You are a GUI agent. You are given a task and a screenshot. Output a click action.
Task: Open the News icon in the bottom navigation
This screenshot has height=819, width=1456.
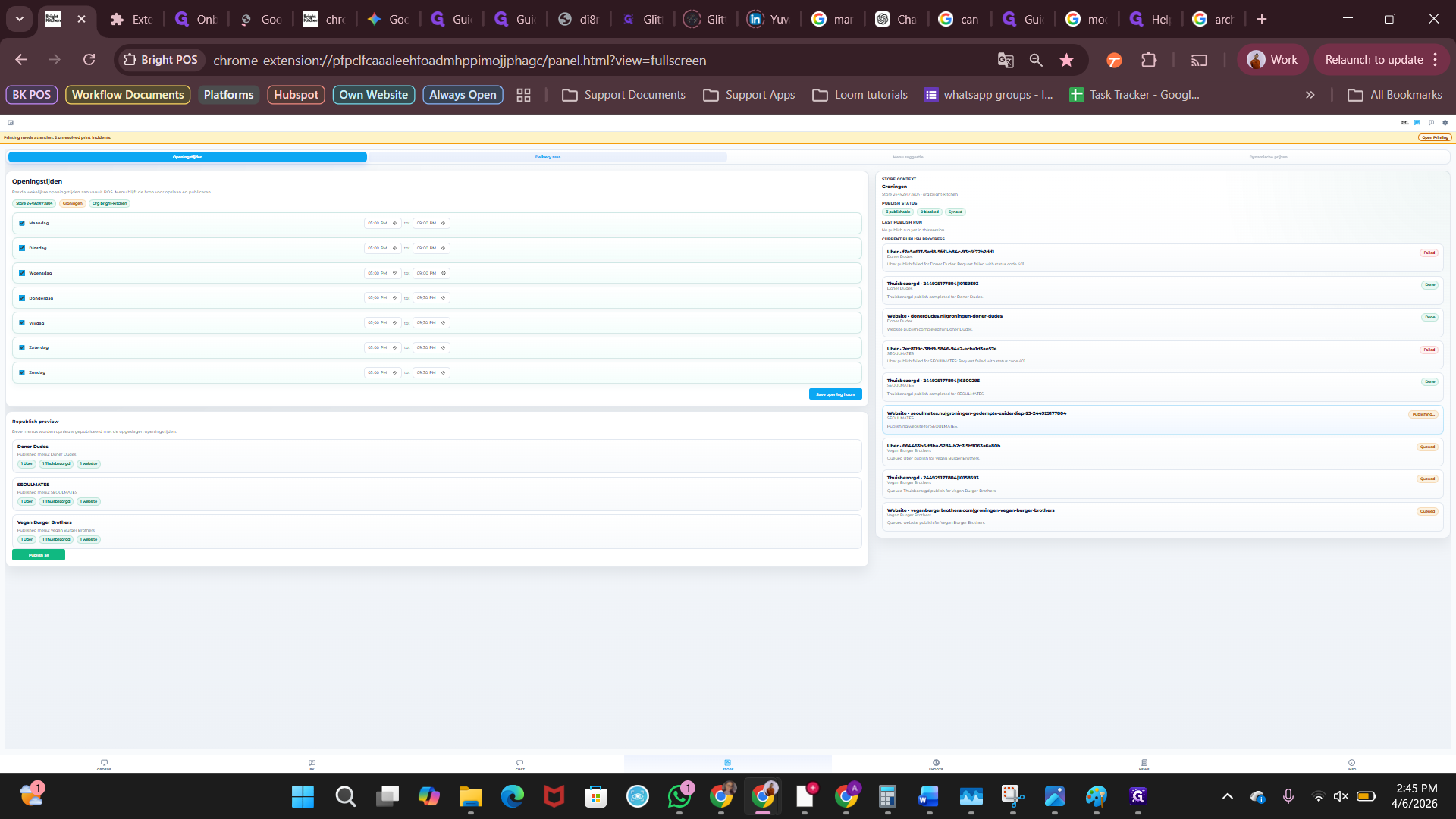tap(1144, 764)
